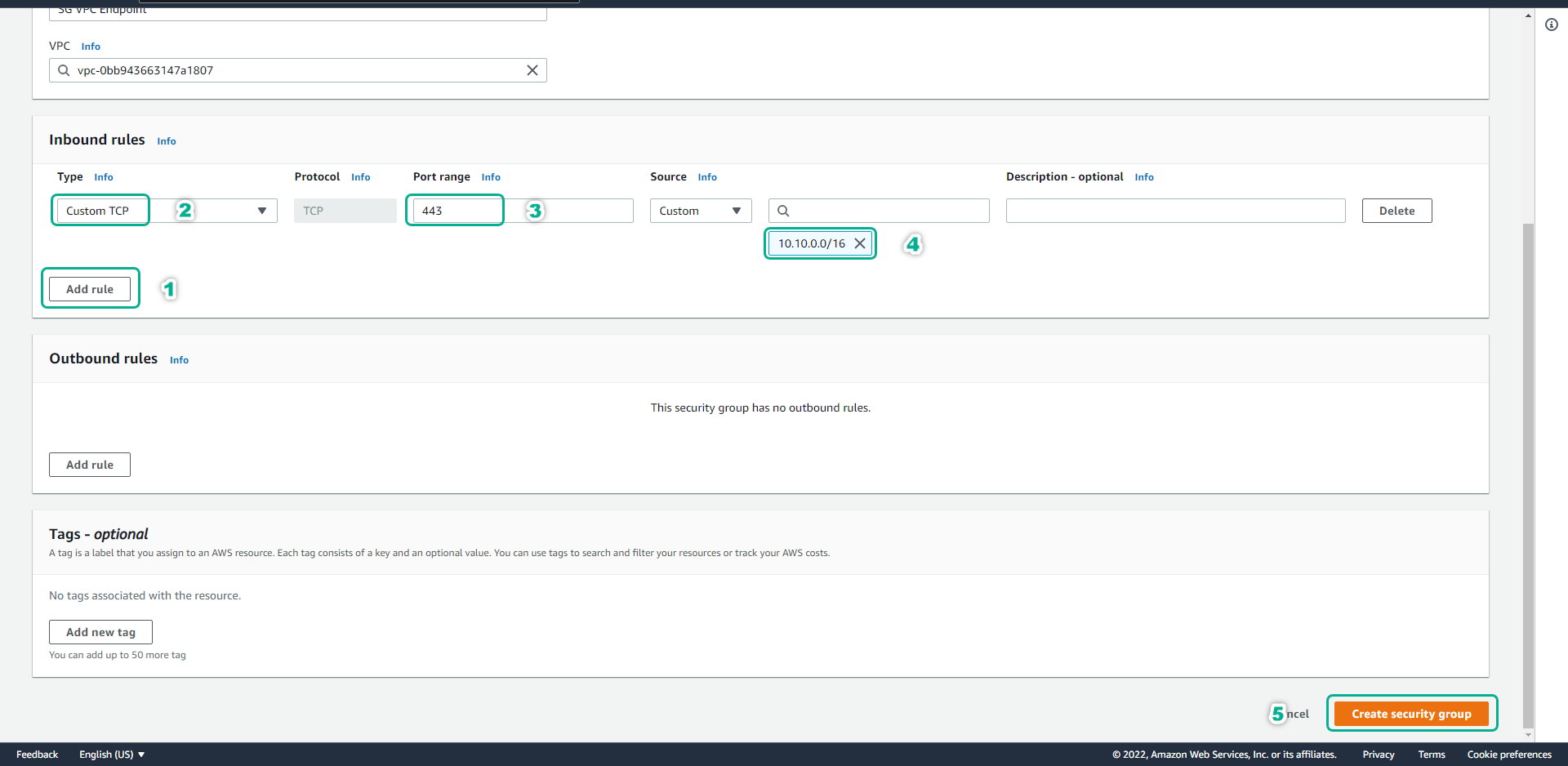Screen dimensions: 1568x766
Task: Open Info link next to Inbound rules
Action: click(167, 141)
